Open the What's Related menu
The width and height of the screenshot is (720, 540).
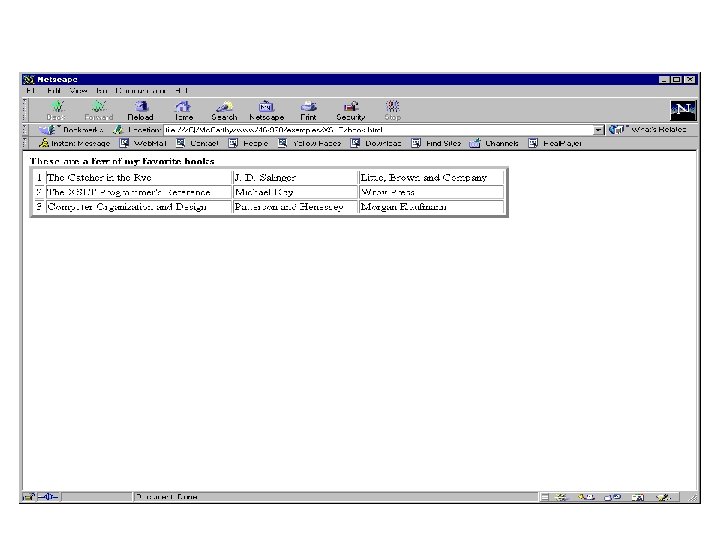tap(648, 130)
